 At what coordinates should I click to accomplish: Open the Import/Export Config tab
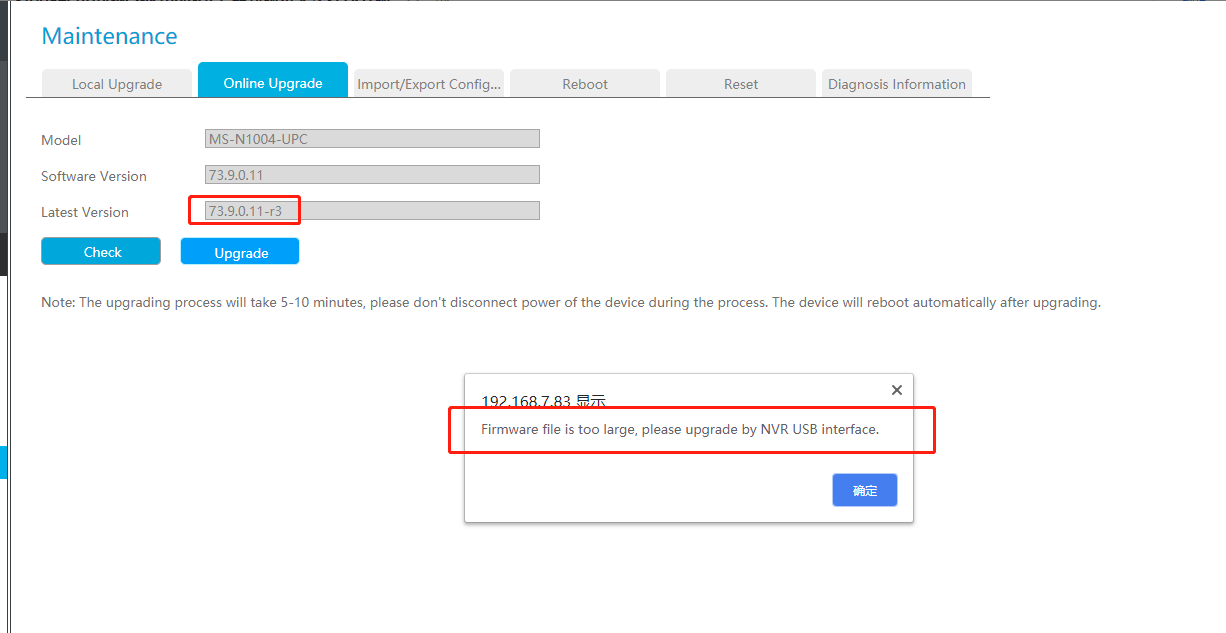(x=429, y=84)
